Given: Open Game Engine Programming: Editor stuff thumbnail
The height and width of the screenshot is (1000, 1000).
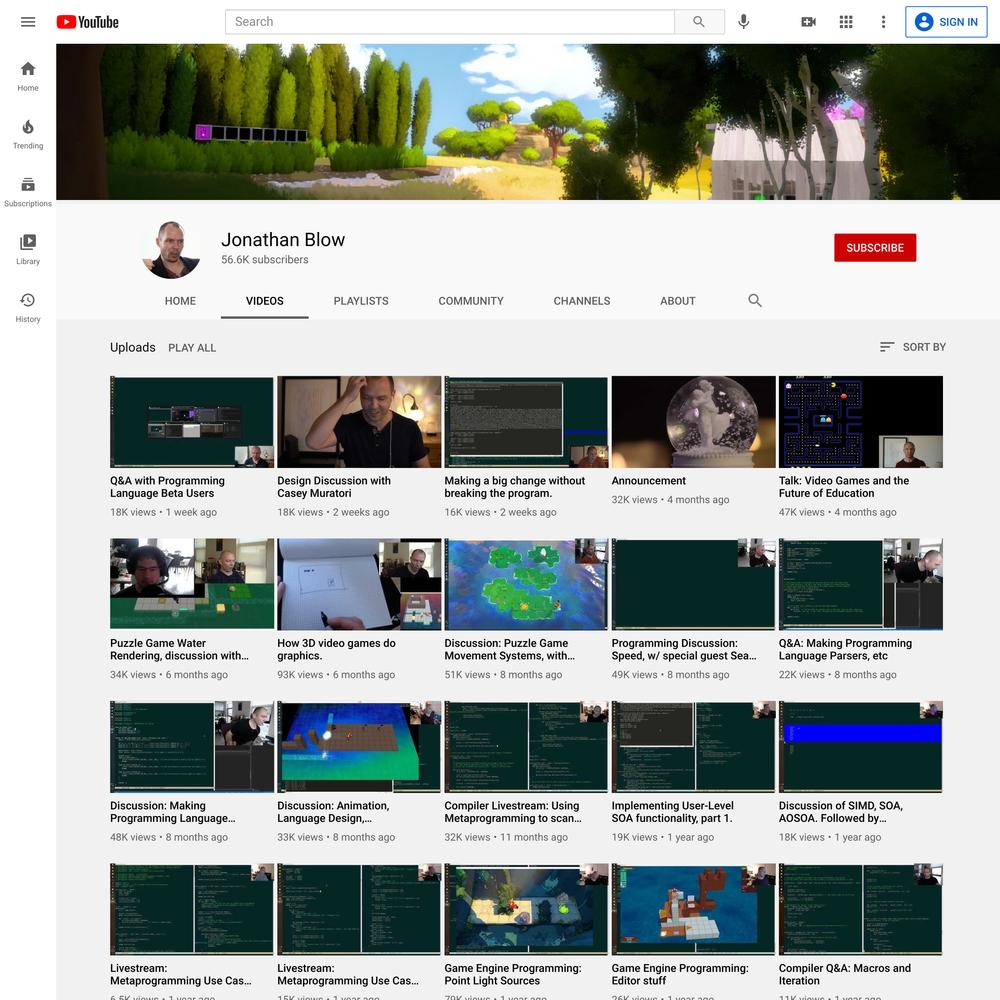Looking at the screenshot, I should coord(693,909).
